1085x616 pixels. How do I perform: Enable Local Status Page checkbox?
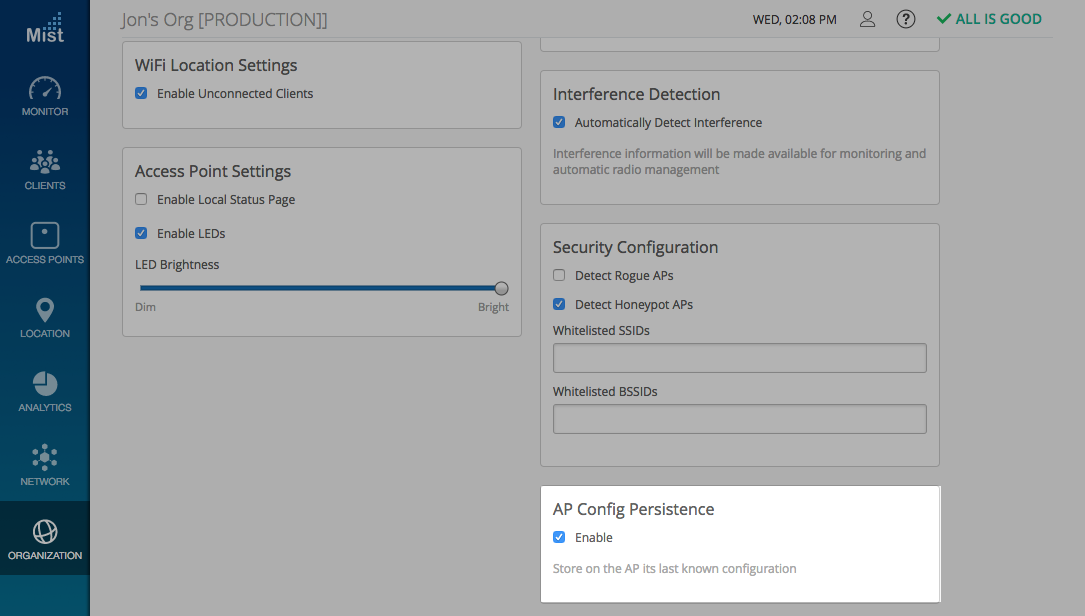141,200
